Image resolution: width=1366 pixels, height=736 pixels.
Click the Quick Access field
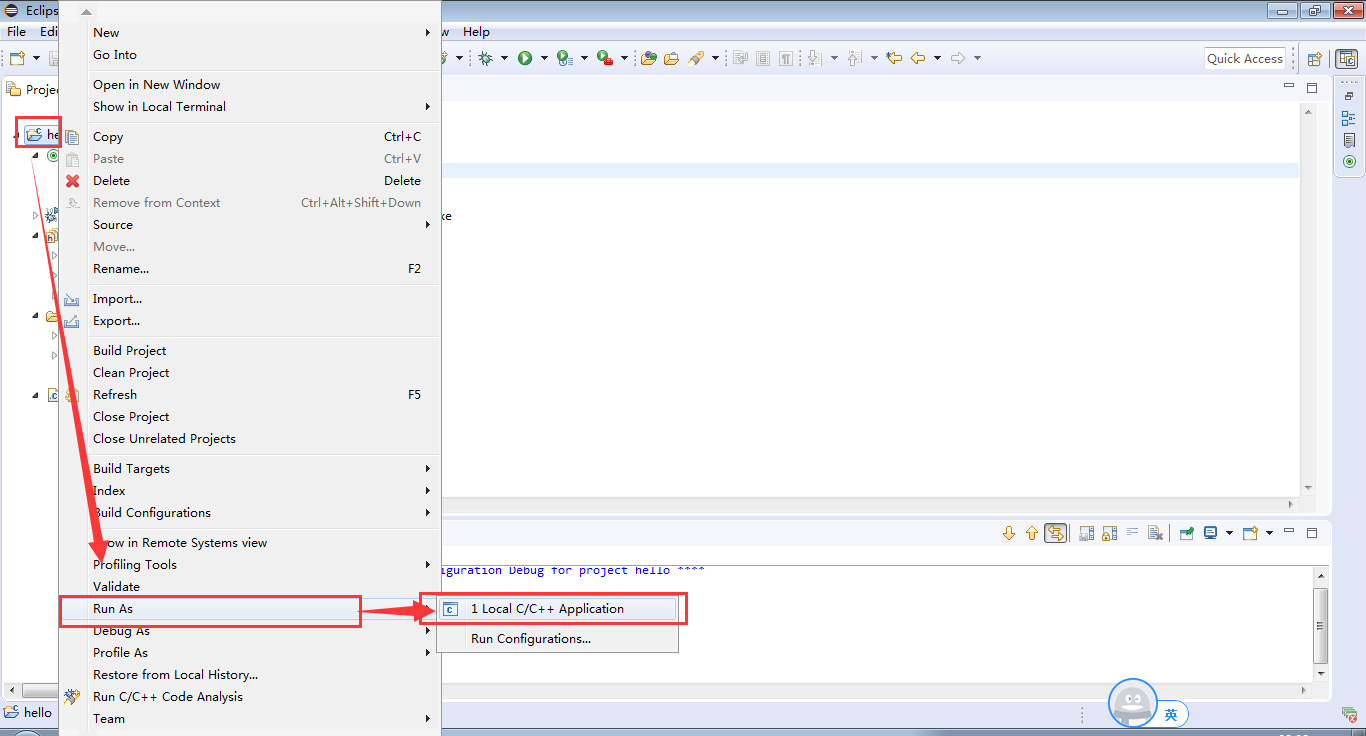point(1244,58)
